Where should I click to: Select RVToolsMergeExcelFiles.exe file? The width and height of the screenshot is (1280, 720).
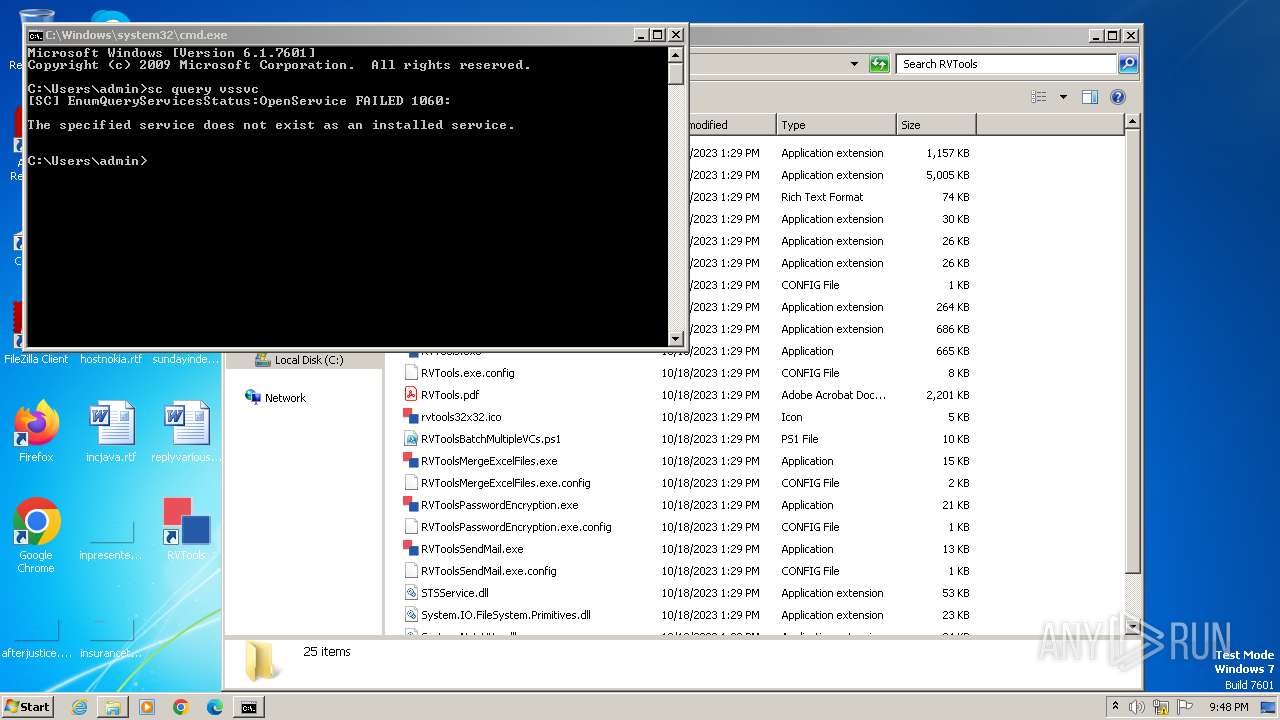[x=489, y=461]
